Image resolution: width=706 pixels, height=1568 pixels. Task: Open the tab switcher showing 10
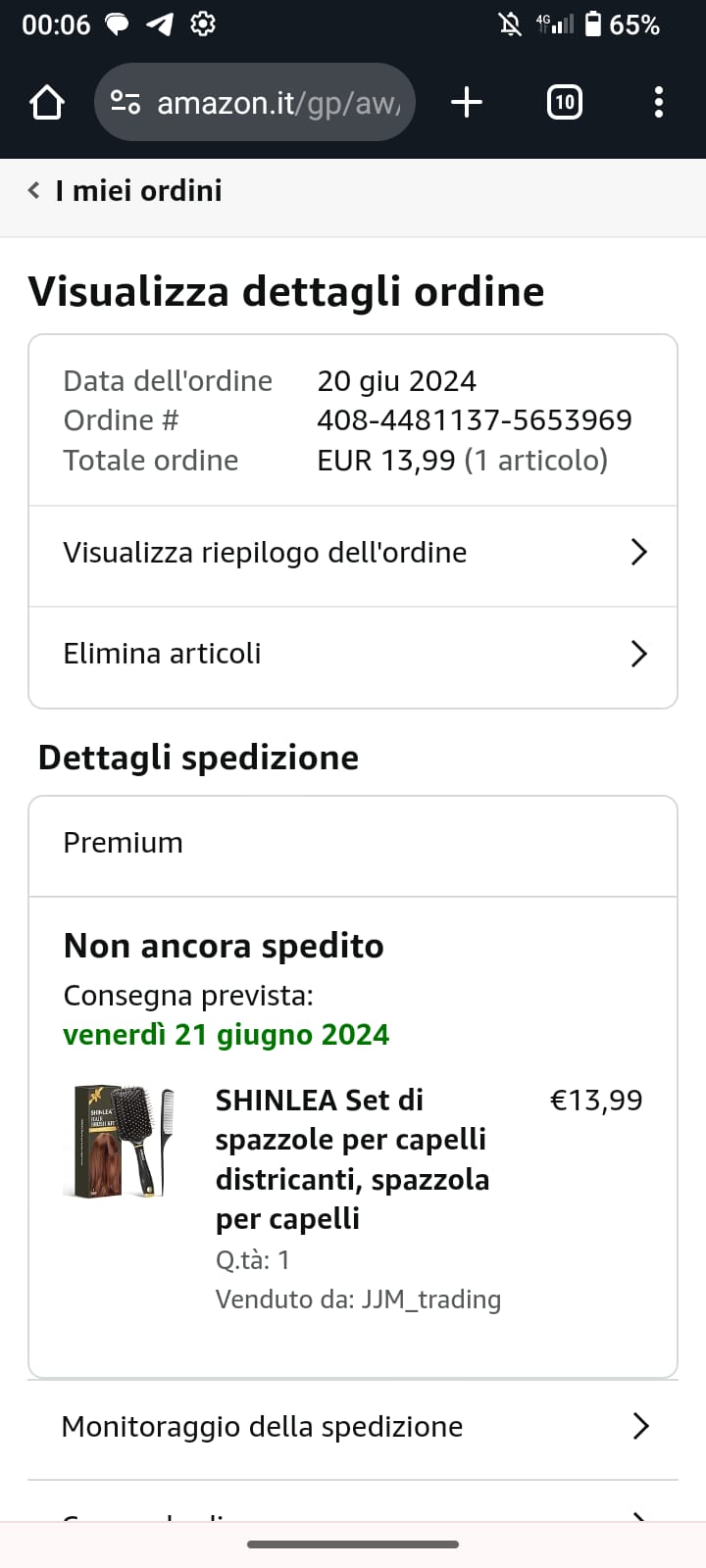click(x=564, y=102)
